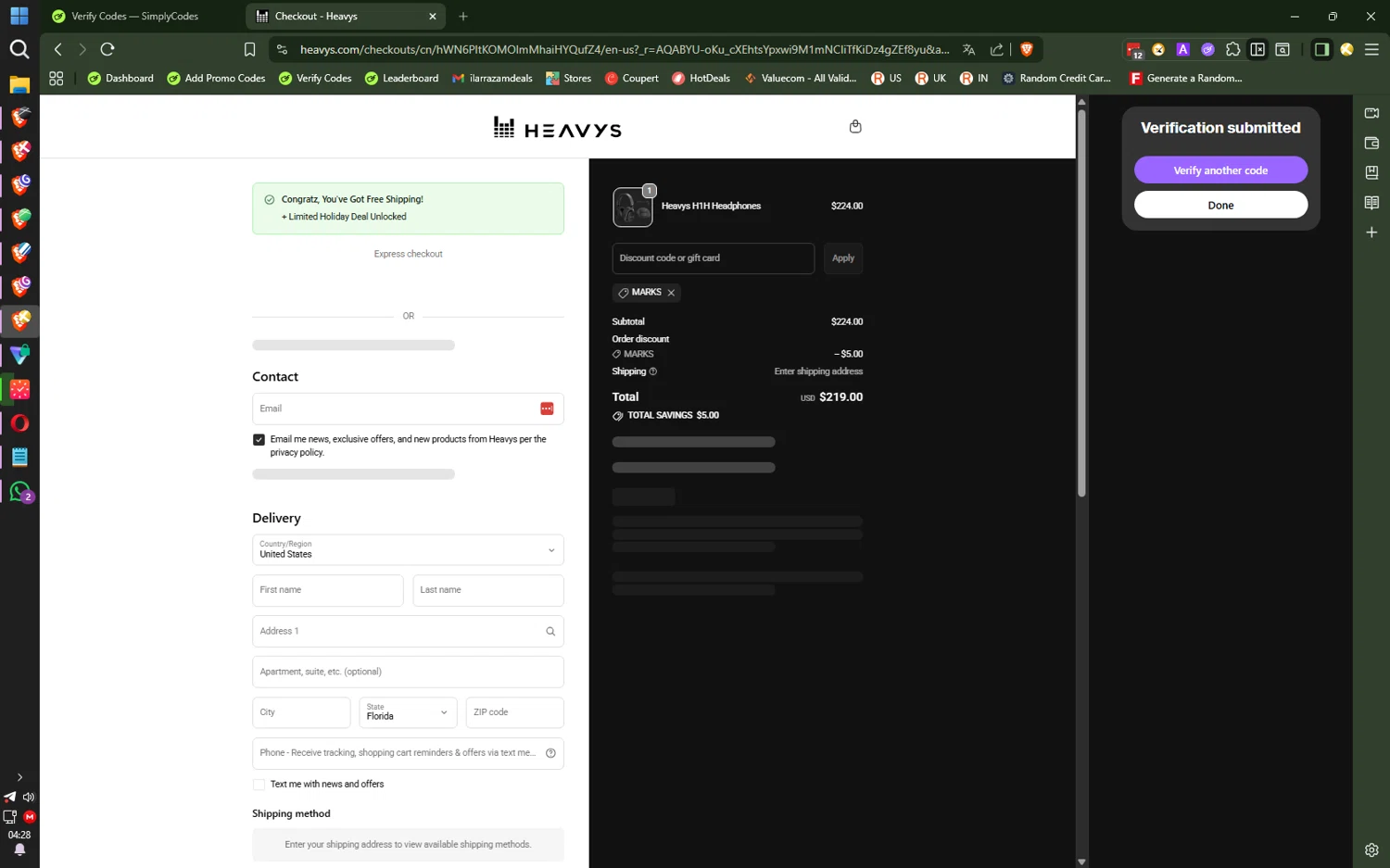
Task: Remove the MARKS discount code tag
Action: 671,293
